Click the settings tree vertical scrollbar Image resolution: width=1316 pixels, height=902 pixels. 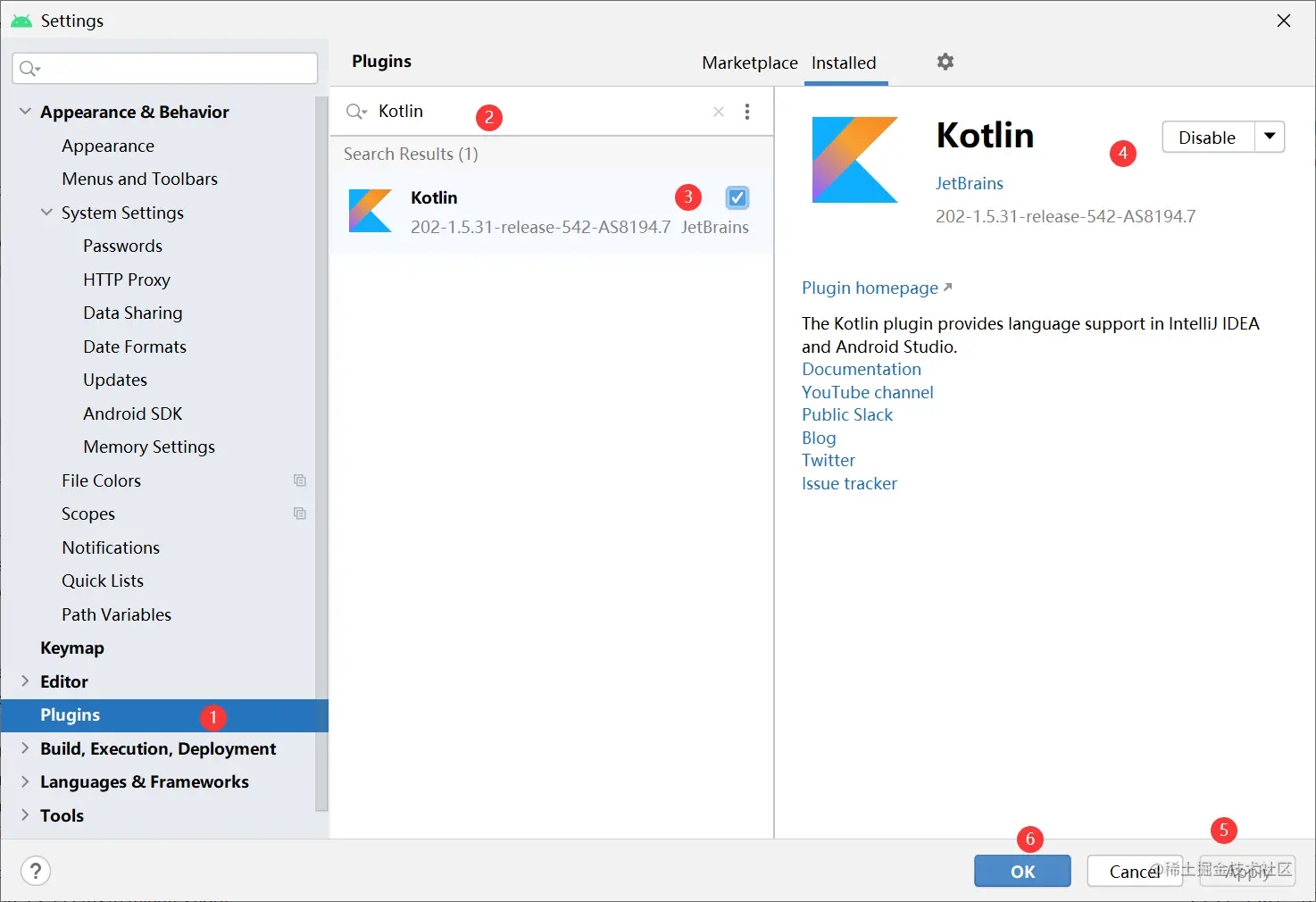(x=322, y=453)
